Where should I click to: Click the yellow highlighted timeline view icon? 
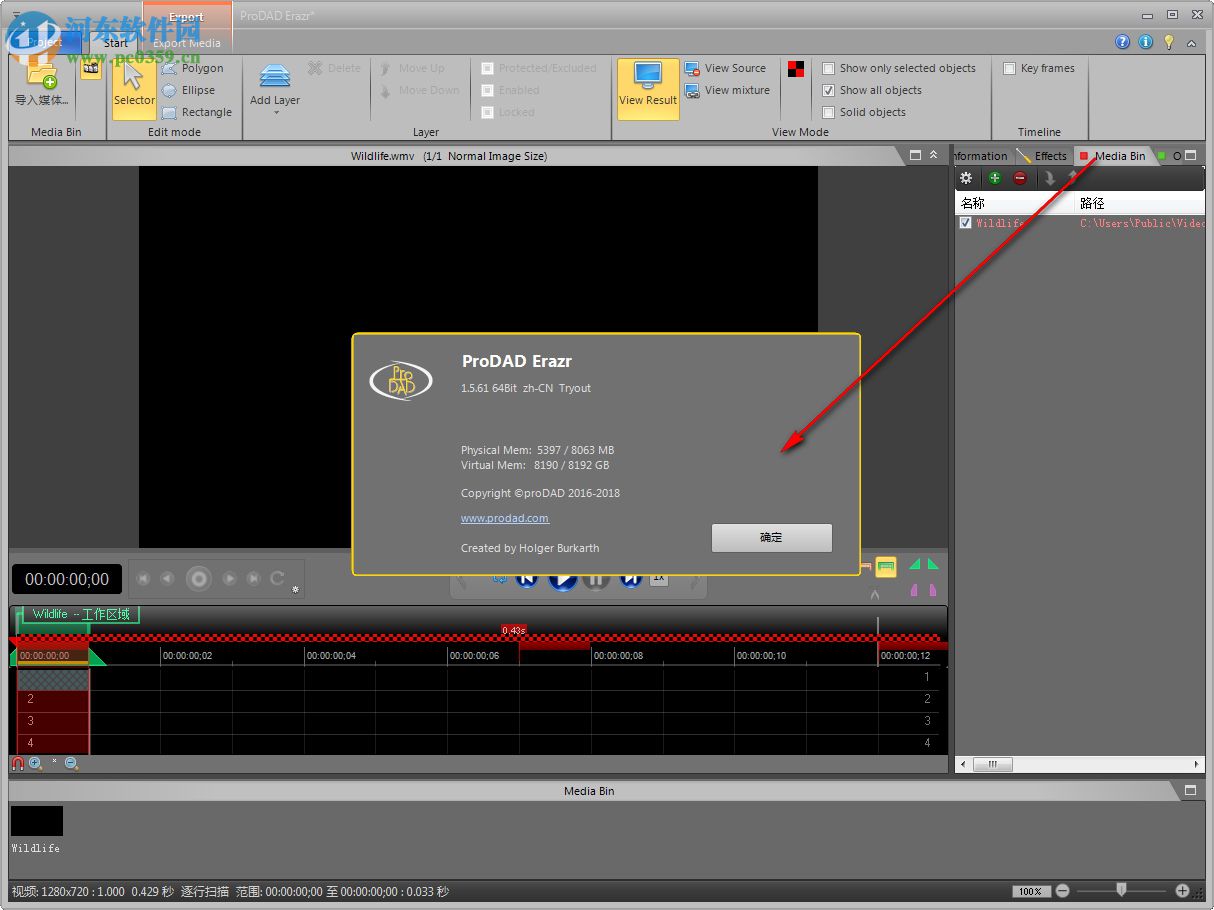[886, 567]
